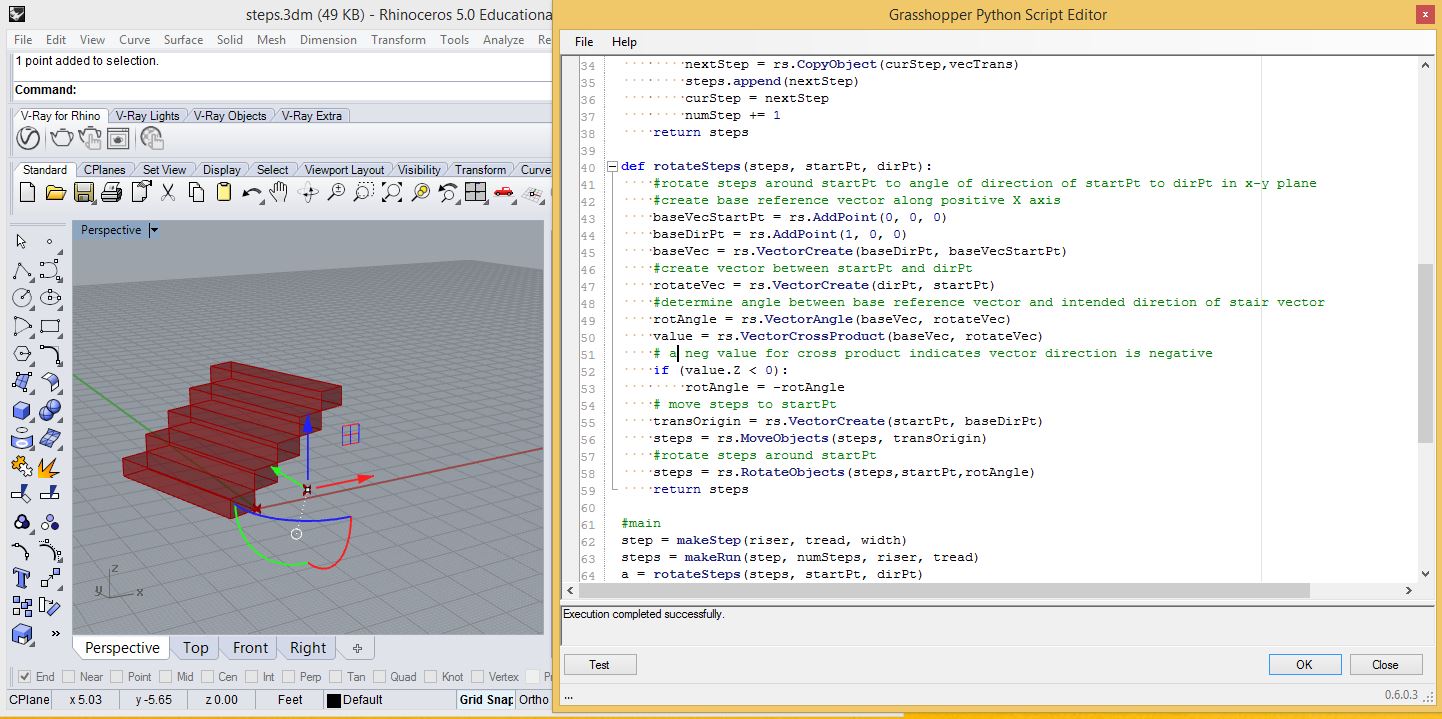1442x719 pixels.
Task: Switch to the Front viewport tab
Action: point(250,648)
